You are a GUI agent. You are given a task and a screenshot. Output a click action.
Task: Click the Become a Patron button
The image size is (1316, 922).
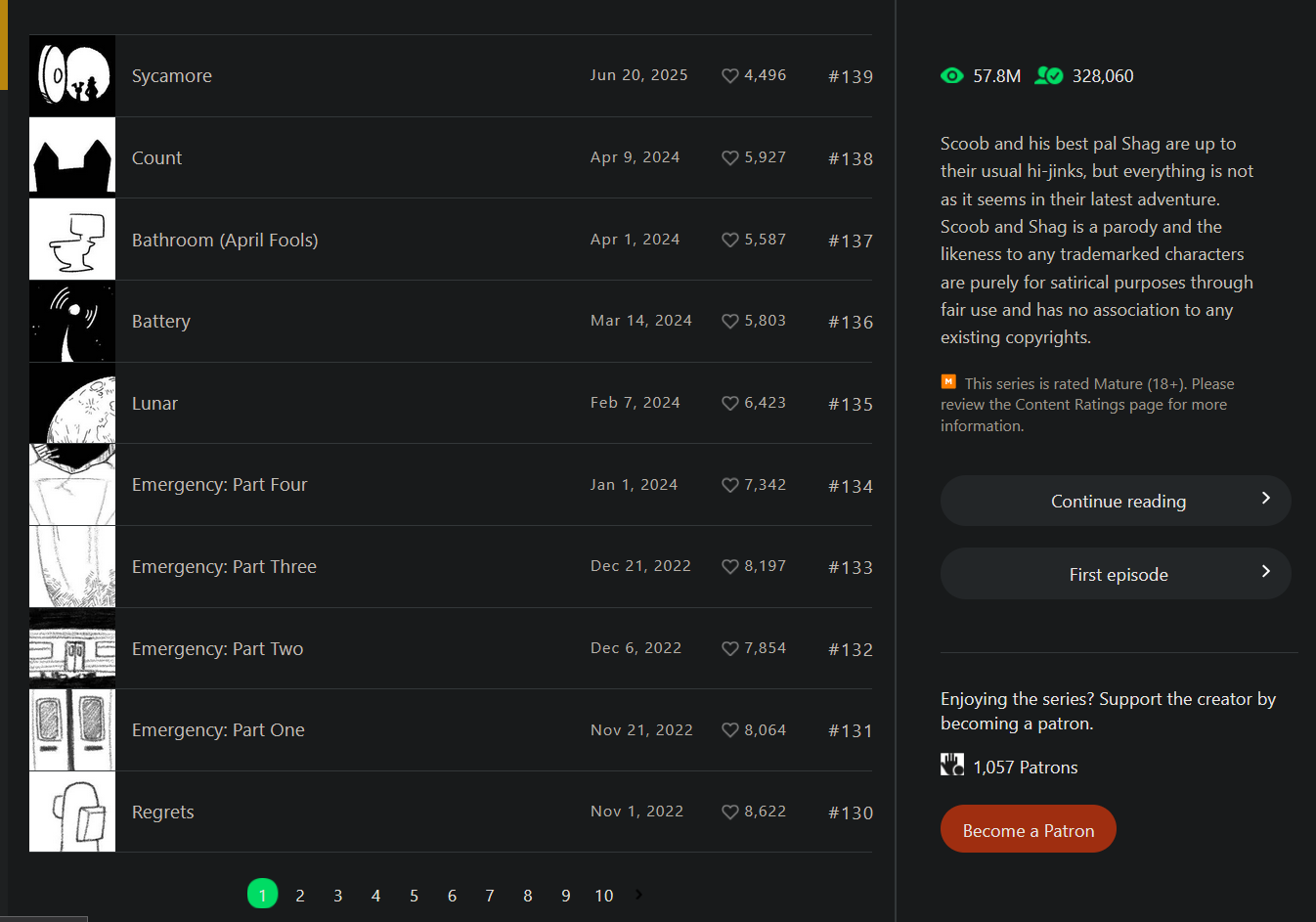[x=1028, y=829]
